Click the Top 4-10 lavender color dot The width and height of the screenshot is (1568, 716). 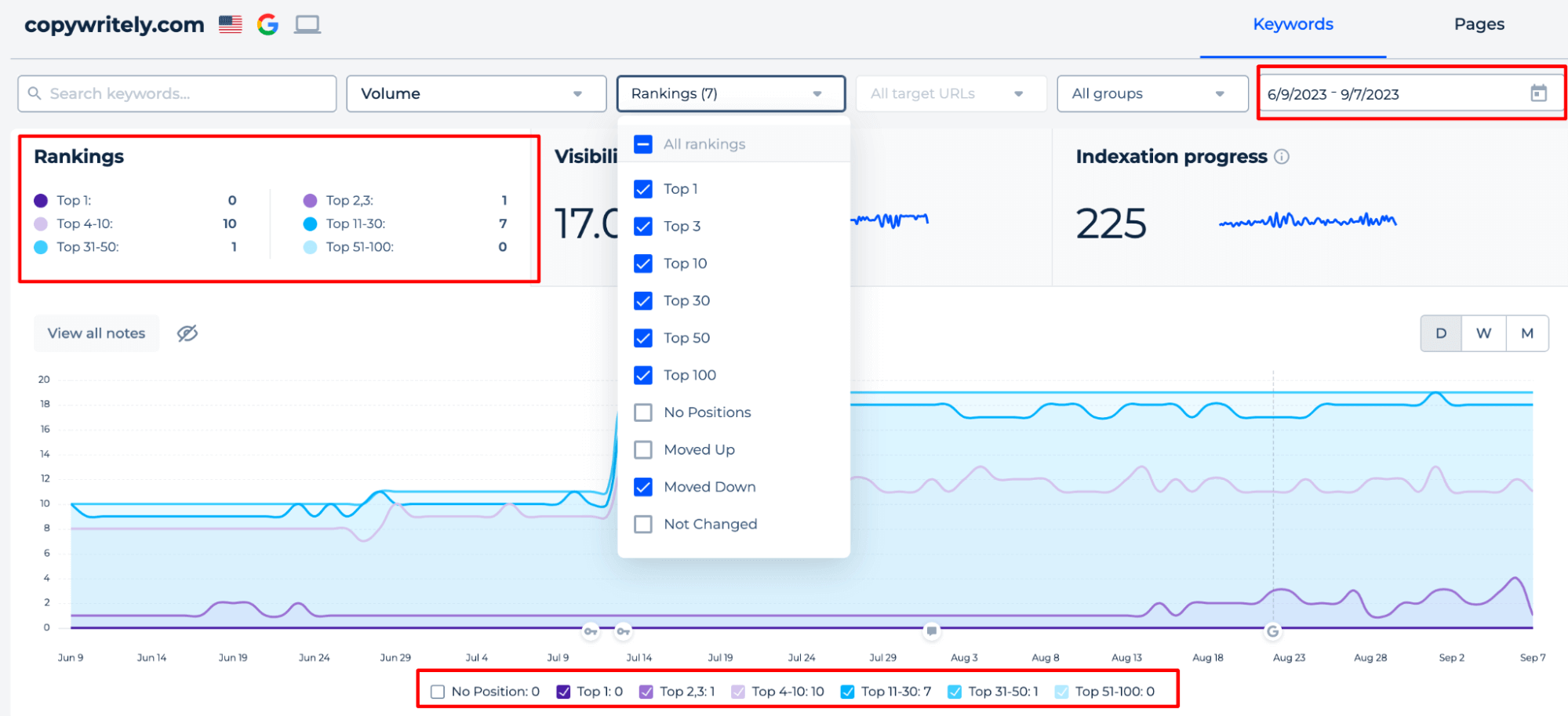coord(41,224)
